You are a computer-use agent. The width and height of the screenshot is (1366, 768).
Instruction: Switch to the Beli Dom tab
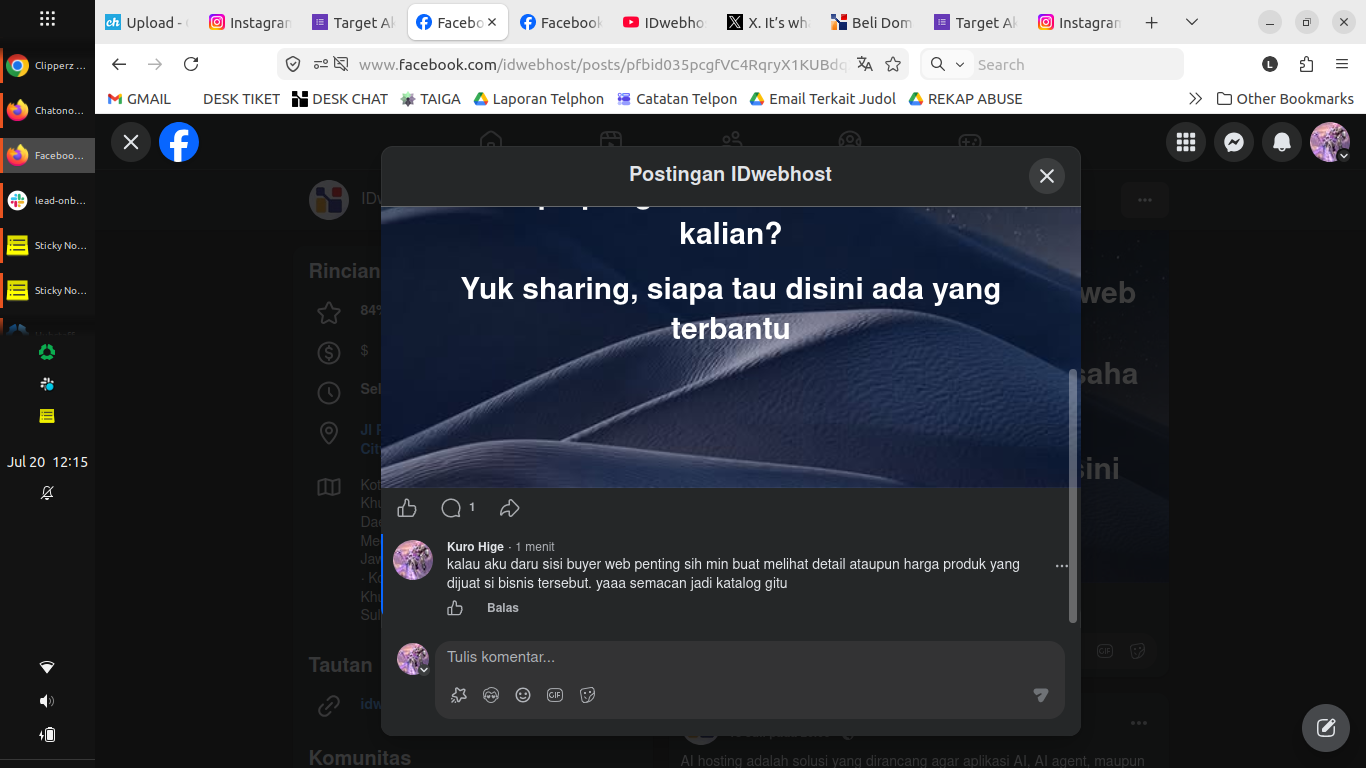(x=872, y=22)
